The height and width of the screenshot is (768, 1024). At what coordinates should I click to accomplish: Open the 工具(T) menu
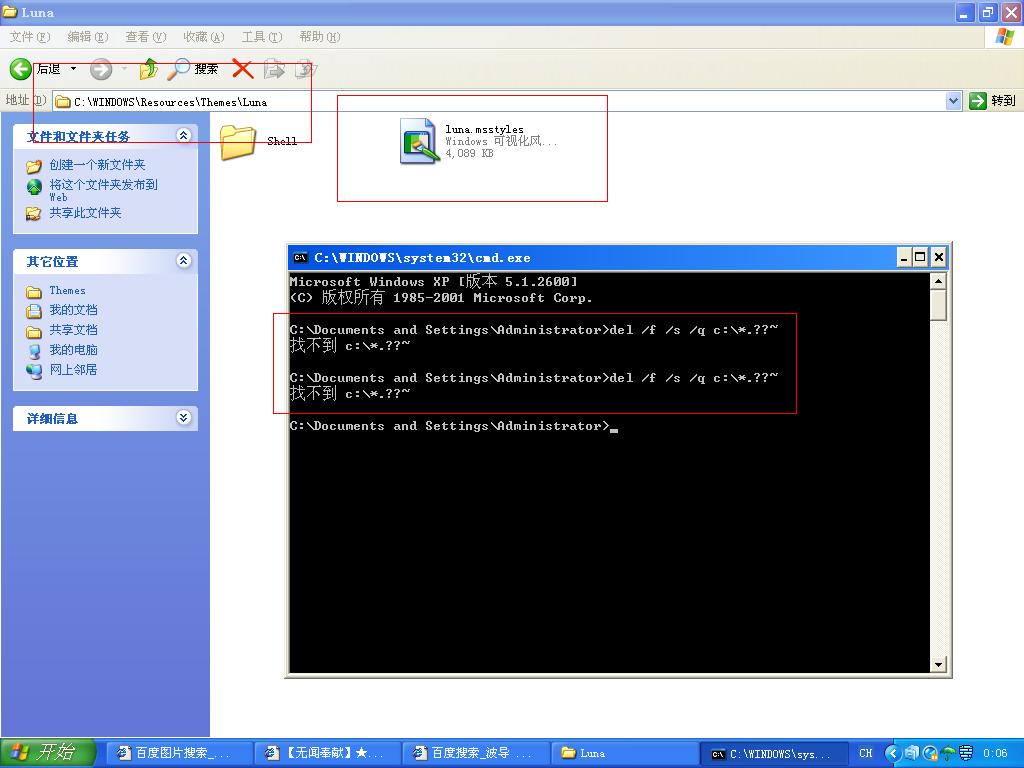click(x=262, y=37)
